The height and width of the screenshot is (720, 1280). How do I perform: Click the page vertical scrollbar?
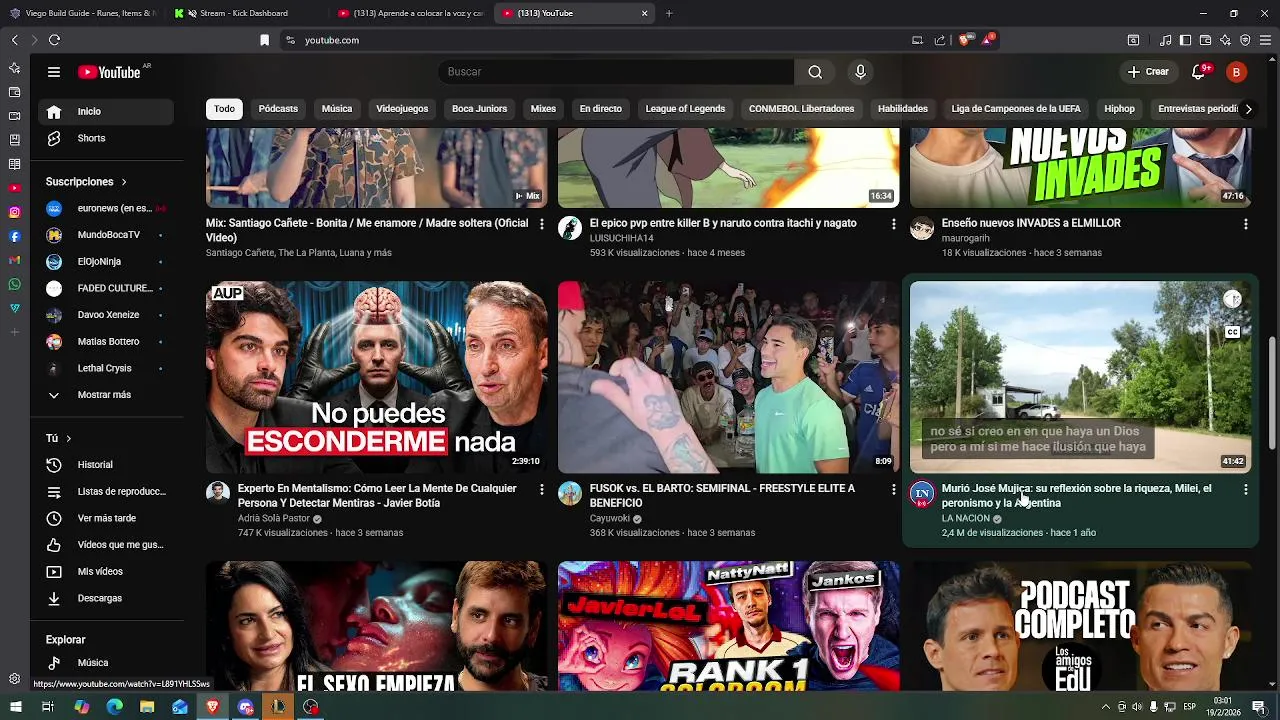click(x=1272, y=395)
